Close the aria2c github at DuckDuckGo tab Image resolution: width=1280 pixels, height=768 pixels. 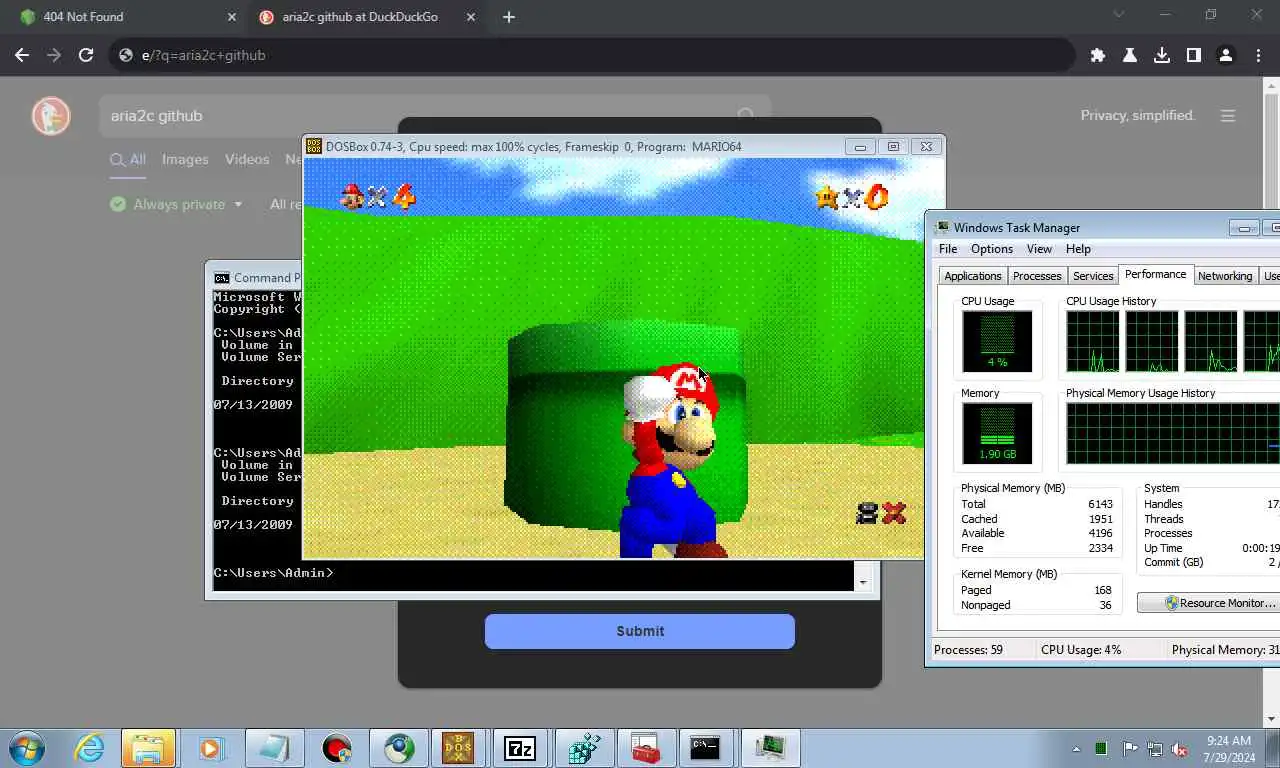point(470,17)
